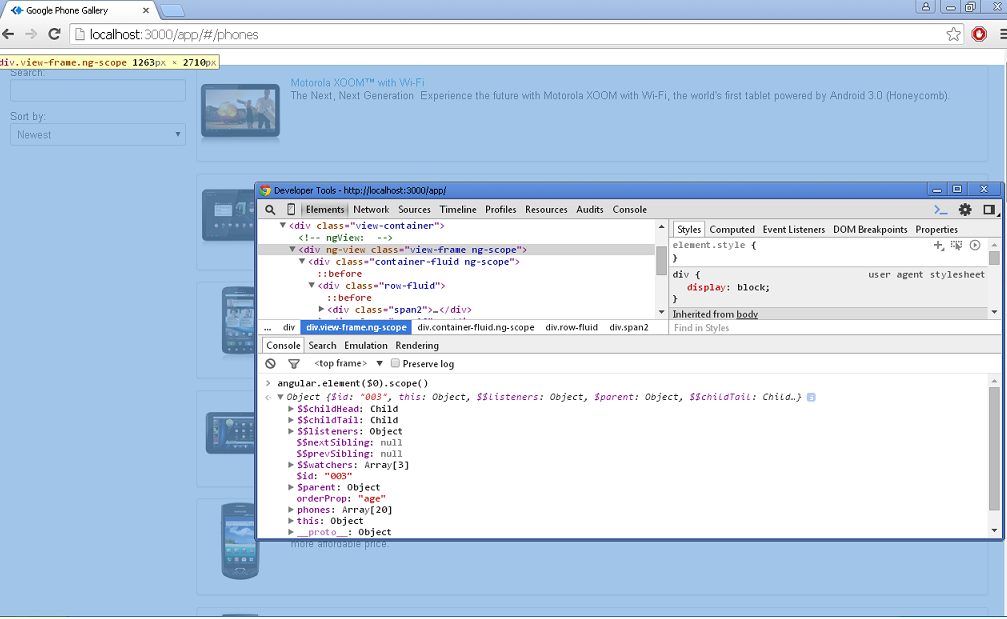Select div.container-fluid.ng-scope breadcrumb

[x=476, y=327]
